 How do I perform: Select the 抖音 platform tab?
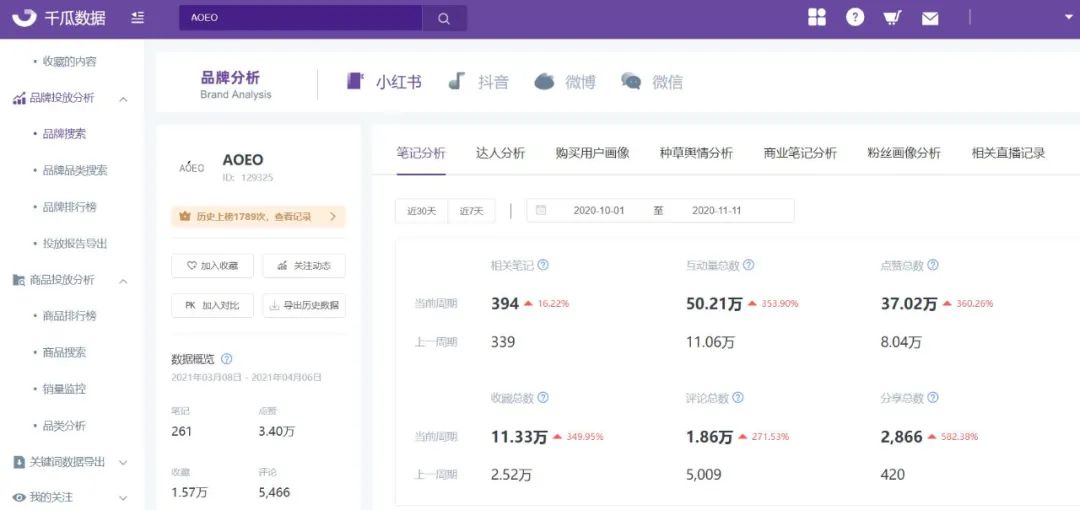(478, 82)
